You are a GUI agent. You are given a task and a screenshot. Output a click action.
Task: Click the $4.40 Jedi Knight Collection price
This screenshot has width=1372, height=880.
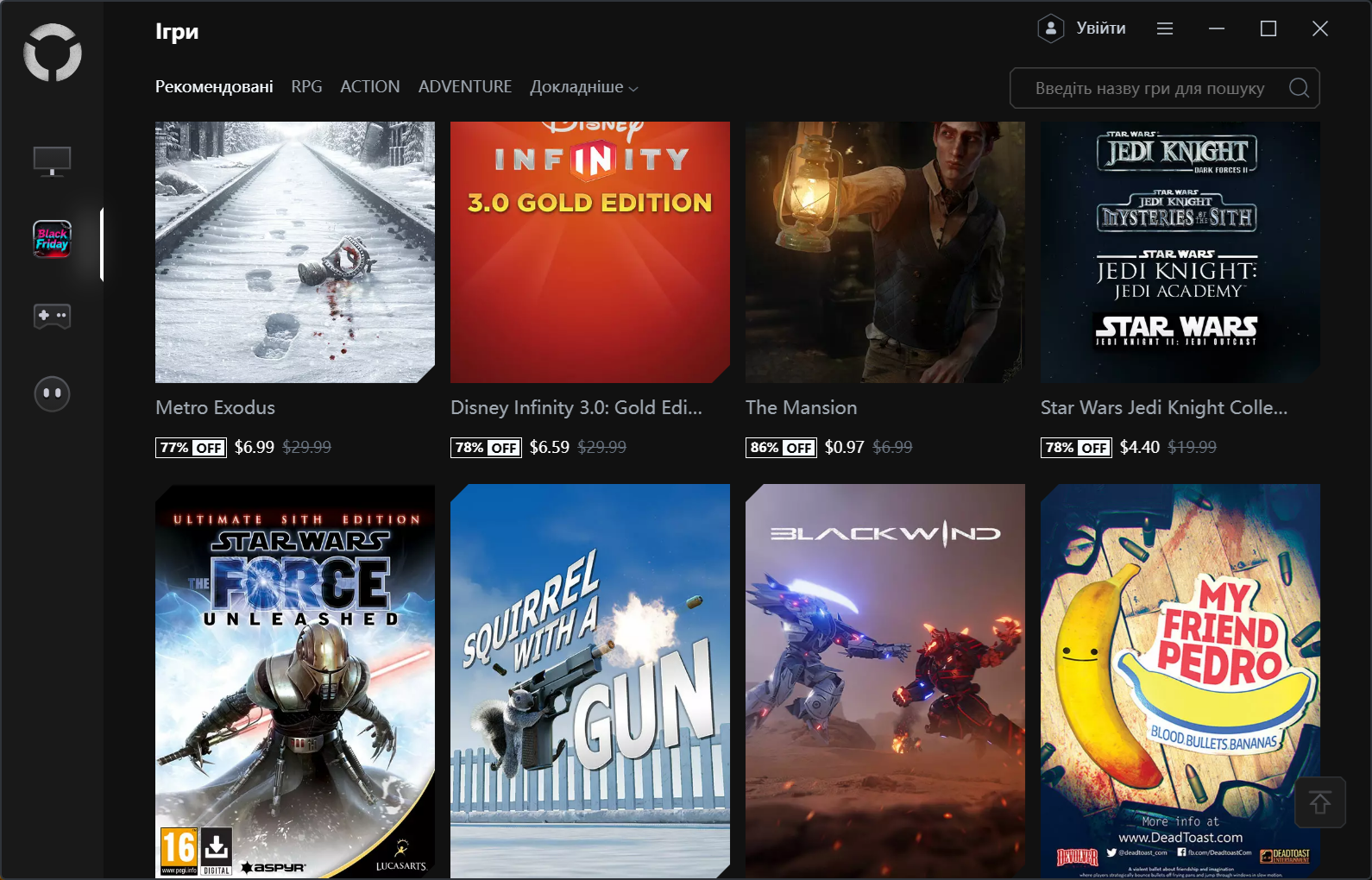pyautogui.click(x=1140, y=447)
